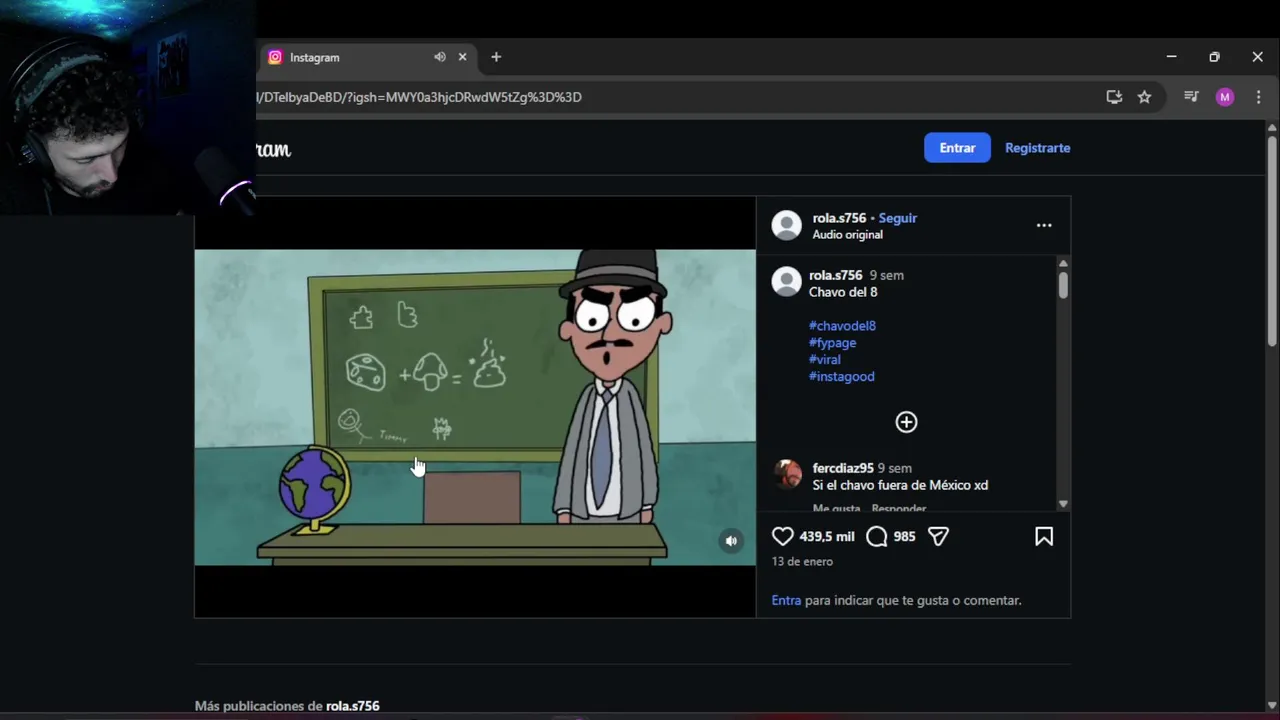Toggle video sound with speaker button
The height and width of the screenshot is (720, 1280).
coord(731,541)
